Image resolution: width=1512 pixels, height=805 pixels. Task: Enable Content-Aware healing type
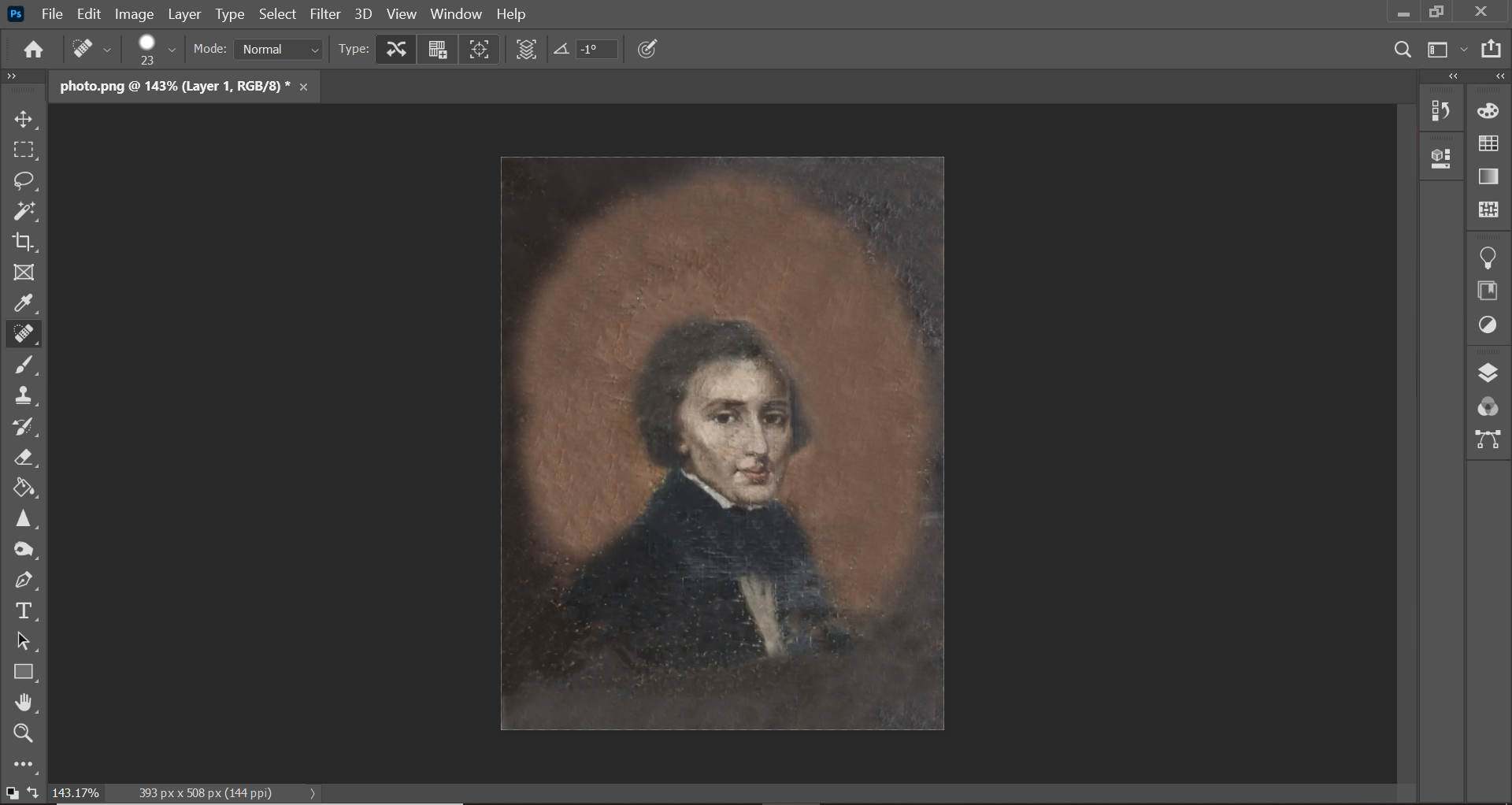point(396,50)
